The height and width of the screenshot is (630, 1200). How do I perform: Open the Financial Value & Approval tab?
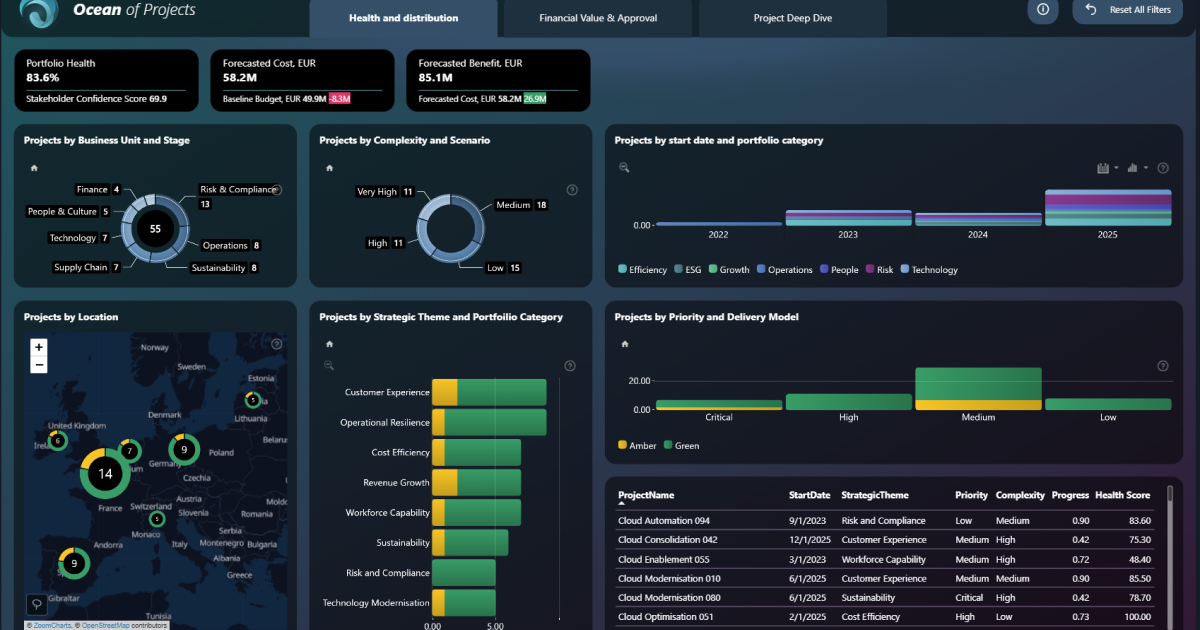[x=599, y=18]
